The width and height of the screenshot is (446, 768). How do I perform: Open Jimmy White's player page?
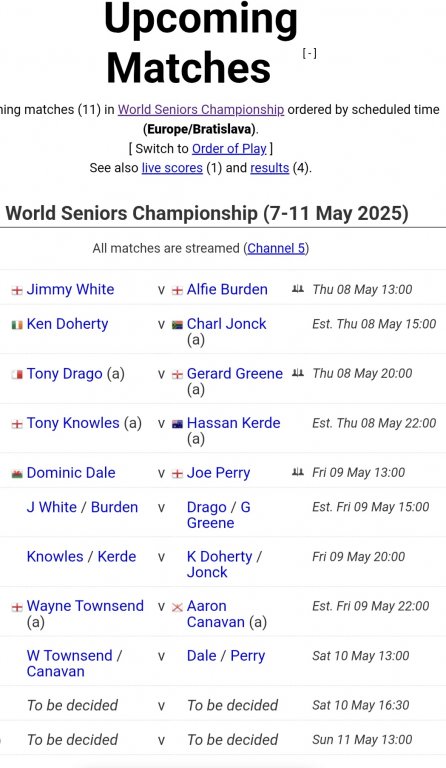tap(70, 289)
